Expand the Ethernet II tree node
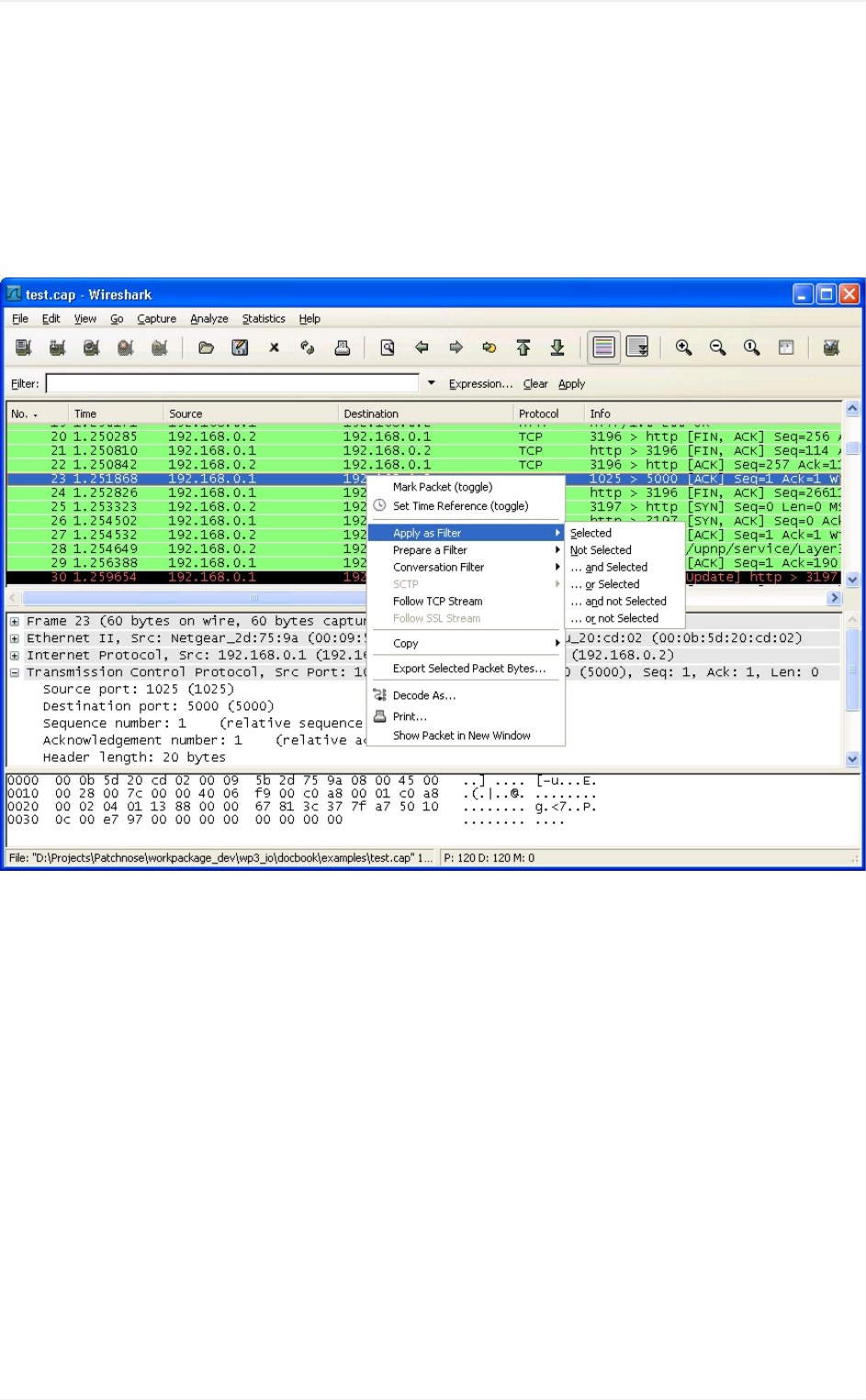The image size is (866, 1400). pyautogui.click(x=15, y=638)
